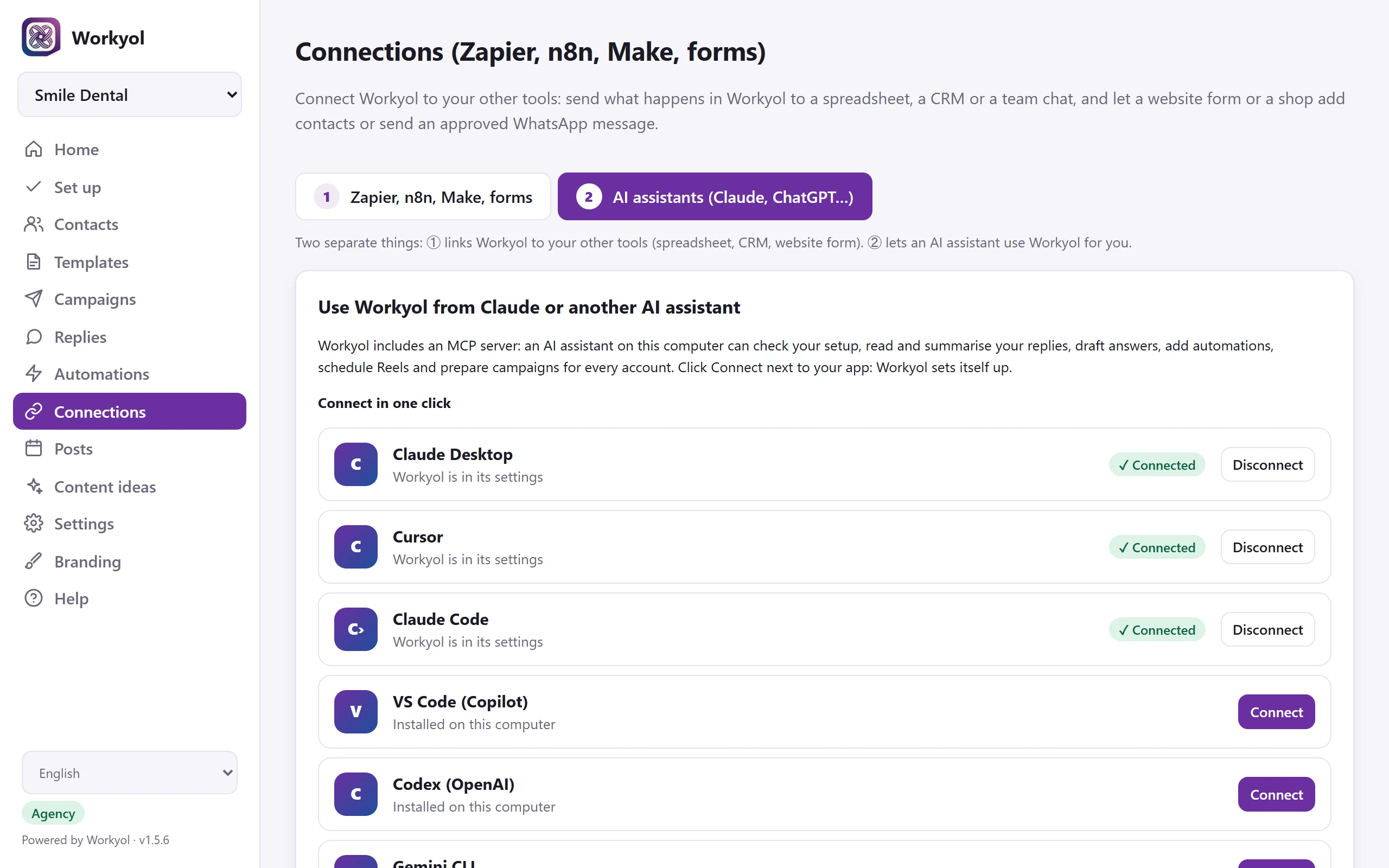Disconnect Cursor
This screenshot has width=1389, height=868.
click(x=1267, y=547)
